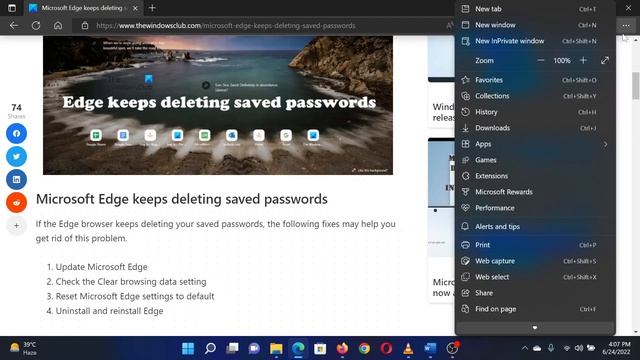Switch to Microsoft Edge on taskbar

[x=298, y=348]
